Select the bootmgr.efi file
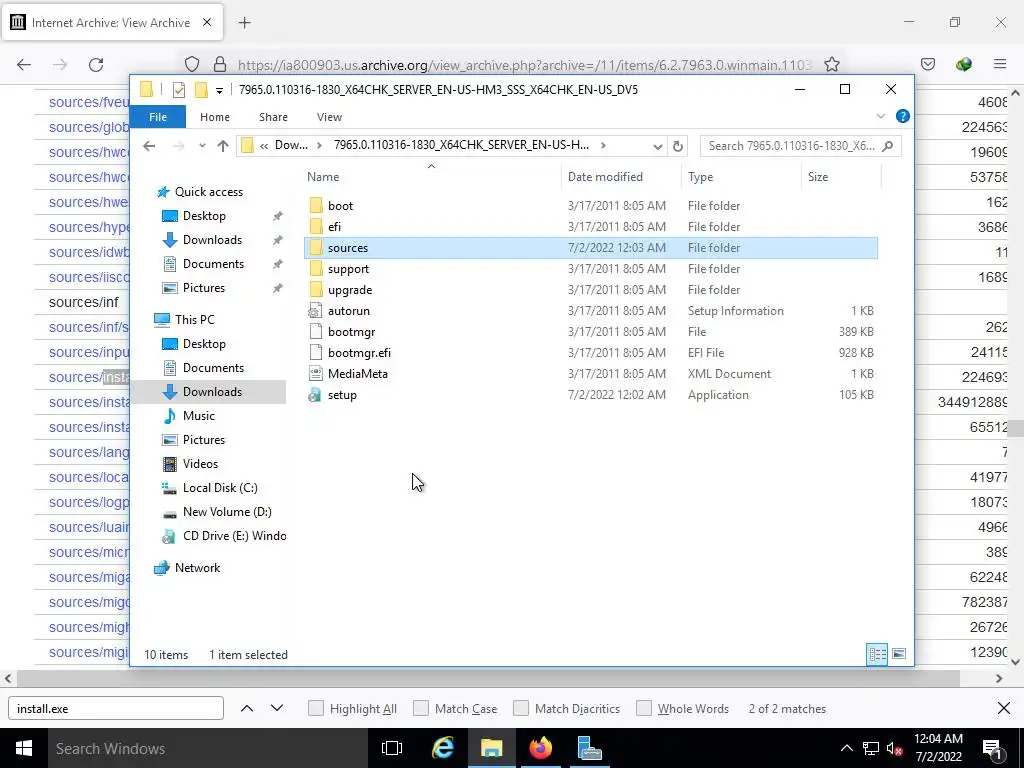Viewport: 1024px width, 768px height. pyautogui.click(x=590, y=353)
